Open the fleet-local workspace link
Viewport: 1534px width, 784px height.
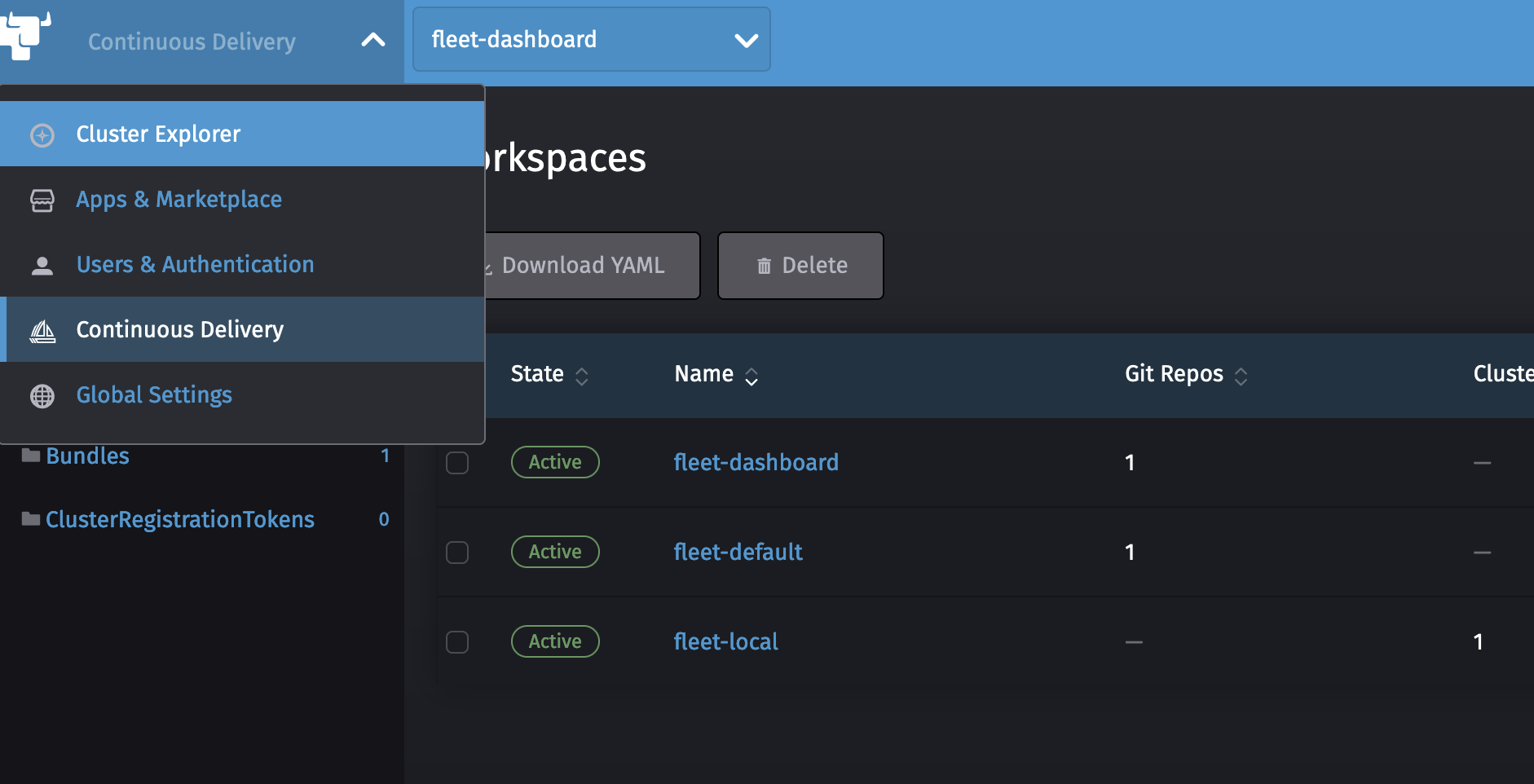click(x=725, y=642)
